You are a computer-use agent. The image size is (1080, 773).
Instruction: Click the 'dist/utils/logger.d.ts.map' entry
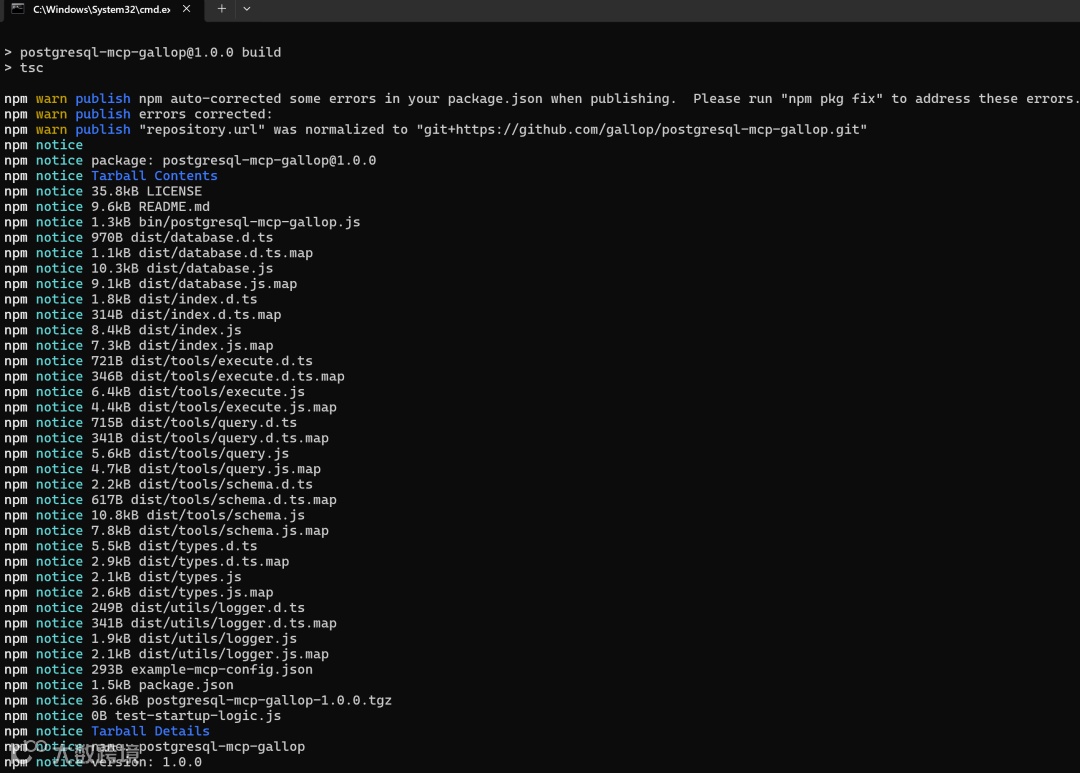pyautogui.click(x=233, y=623)
